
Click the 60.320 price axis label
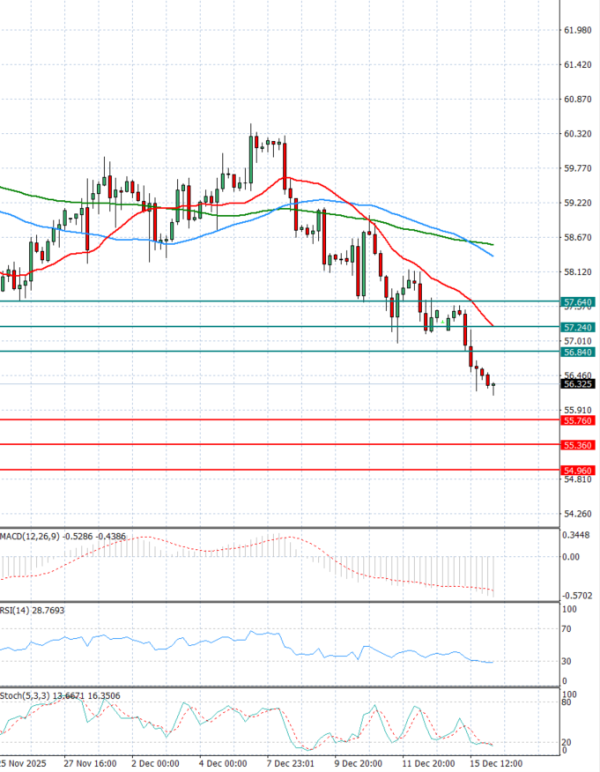(x=579, y=134)
